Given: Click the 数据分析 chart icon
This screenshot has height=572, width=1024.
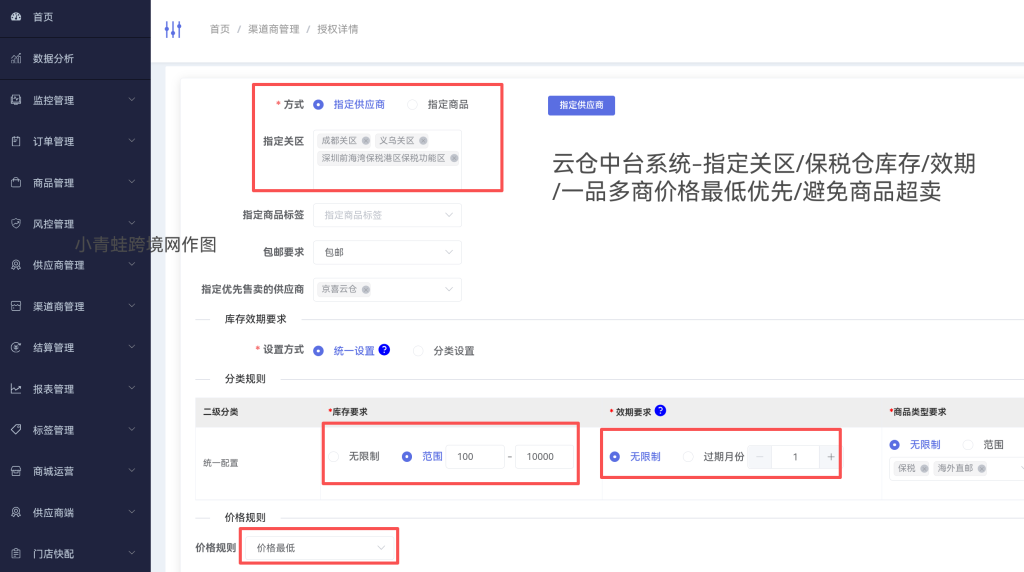Looking at the screenshot, I should [x=16, y=59].
